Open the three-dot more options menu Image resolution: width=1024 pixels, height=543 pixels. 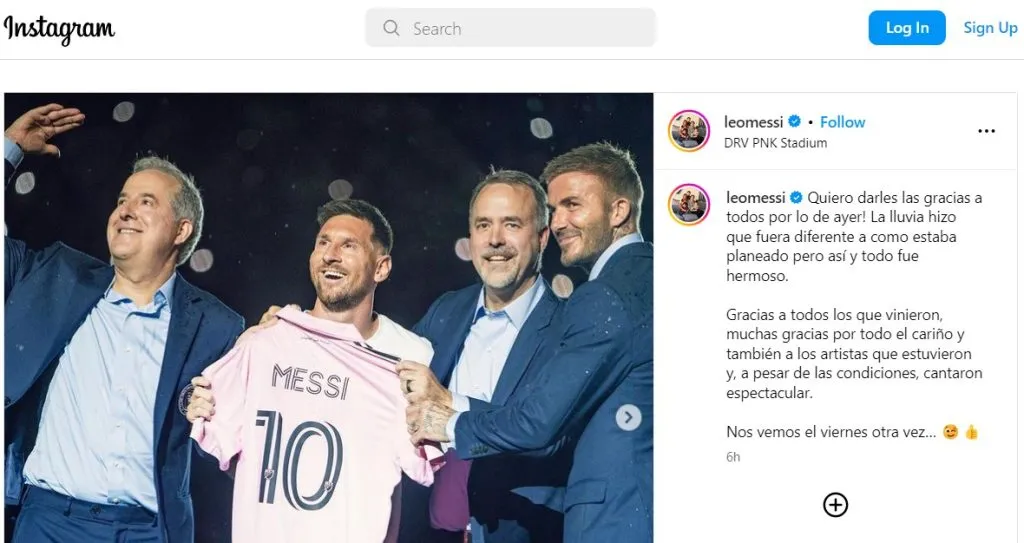coord(986,131)
